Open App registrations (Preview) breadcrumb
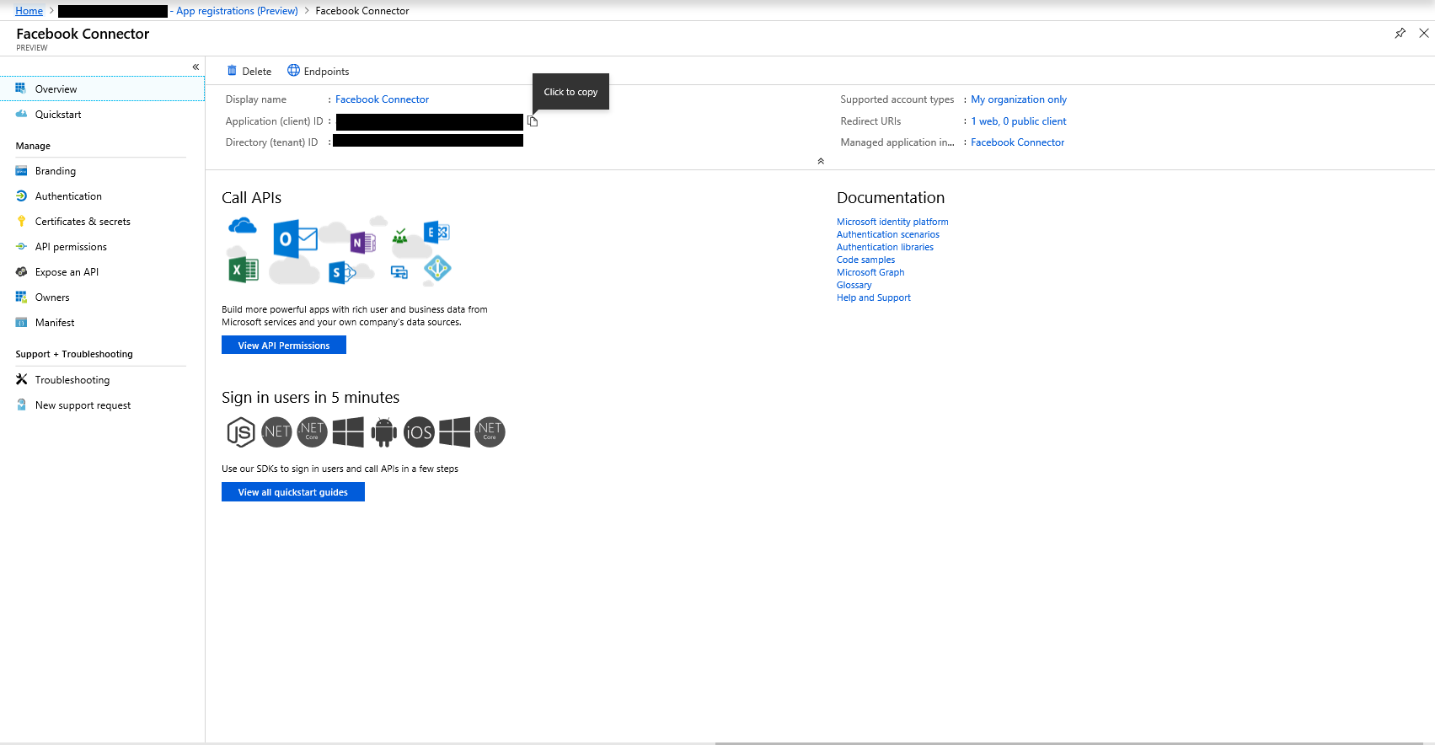 [x=237, y=10]
